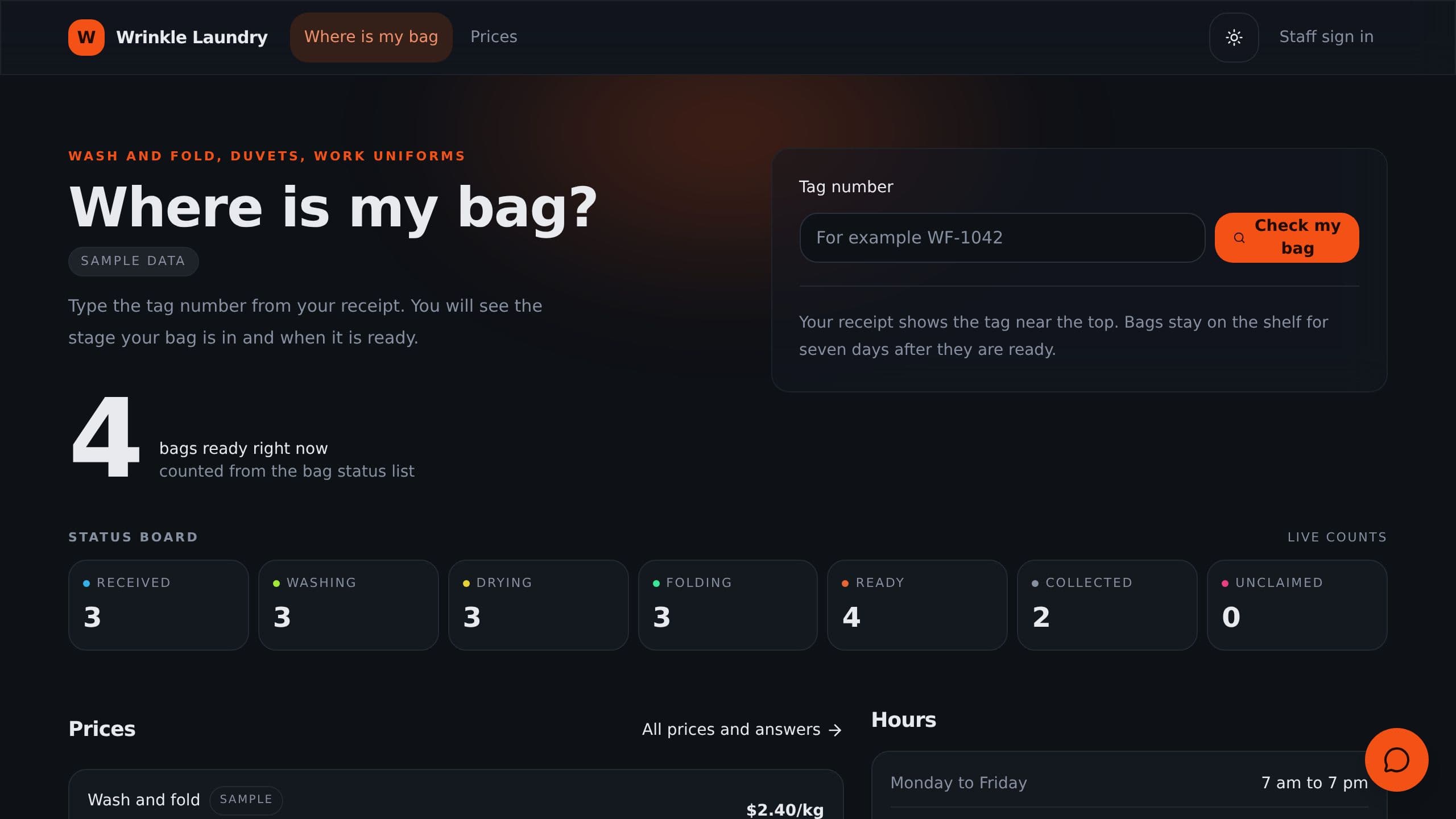Select the Washing status card
This screenshot has width=1456, height=819.
click(349, 605)
